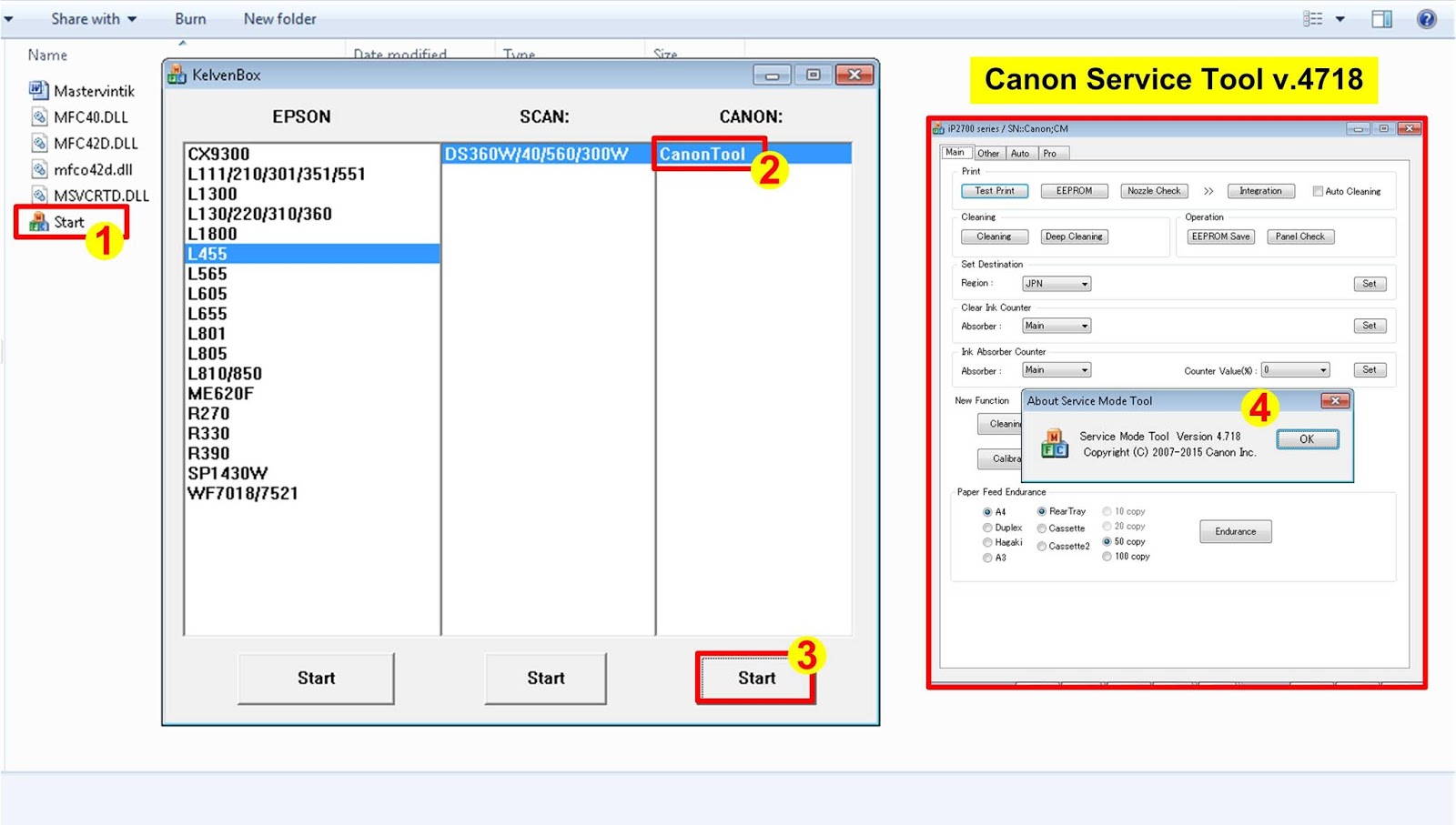Select the 50 copy radio button
The image size is (1456, 825).
point(1107,541)
